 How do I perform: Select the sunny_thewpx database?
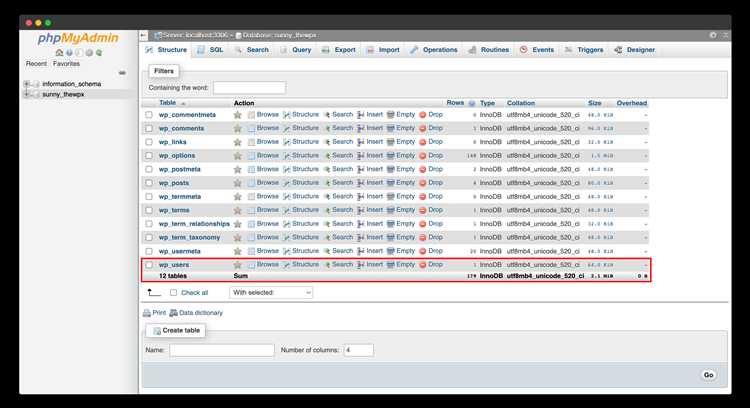(x=63, y=94)
